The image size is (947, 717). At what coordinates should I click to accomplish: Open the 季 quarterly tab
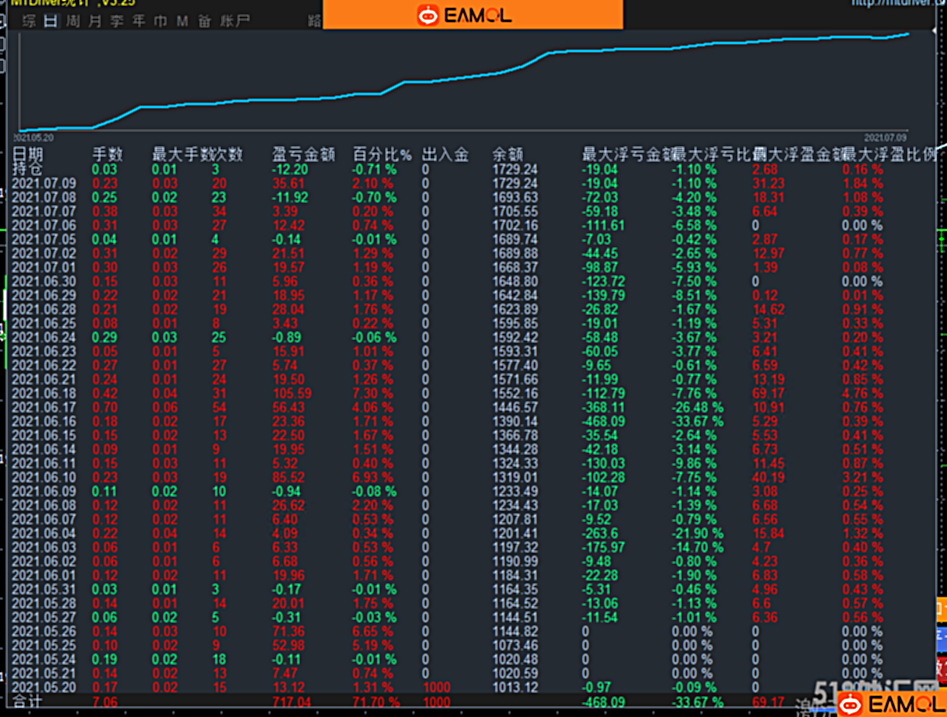coord(117,22)
